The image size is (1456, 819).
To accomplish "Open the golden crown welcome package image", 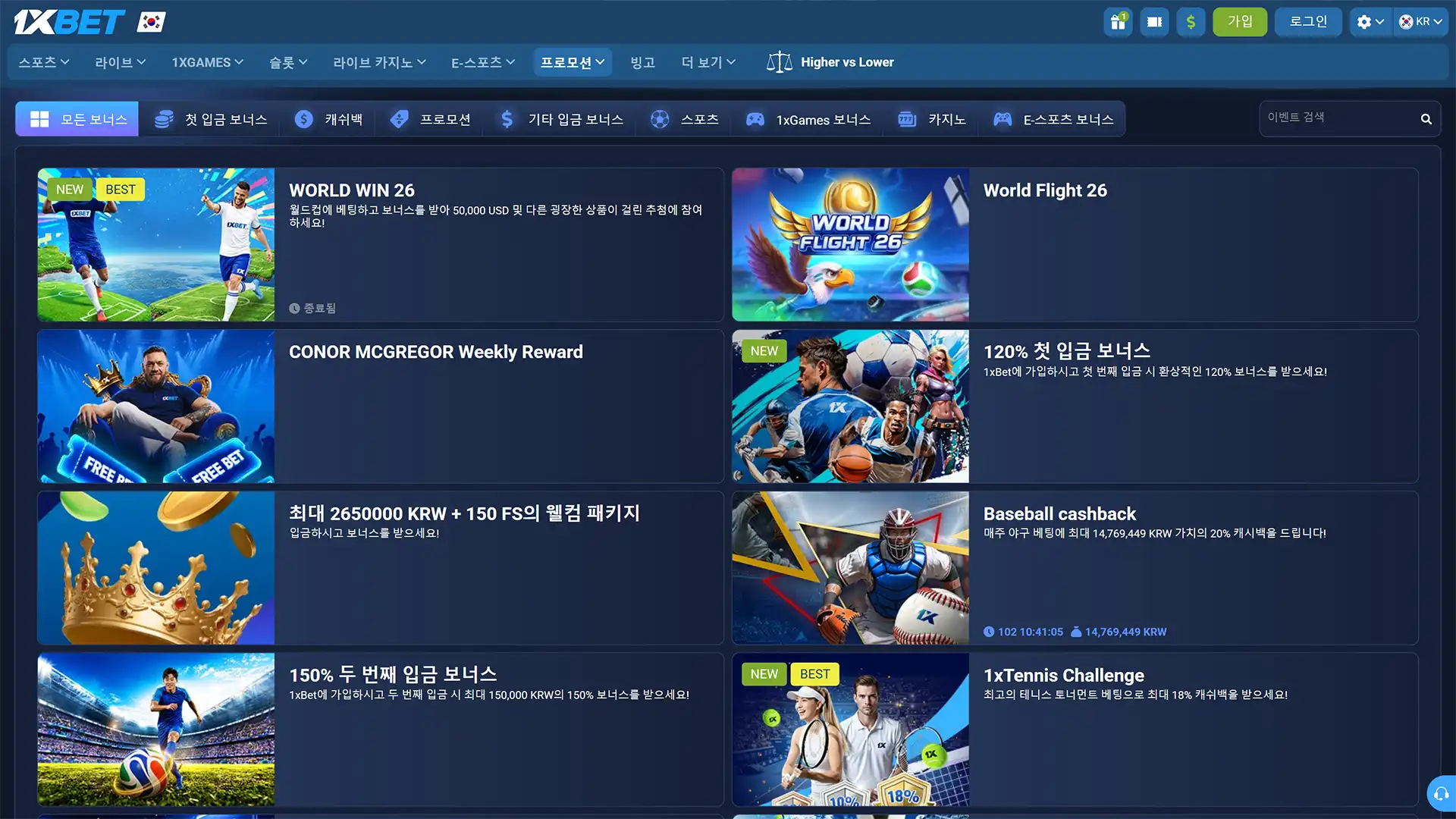I will point(156,568).
